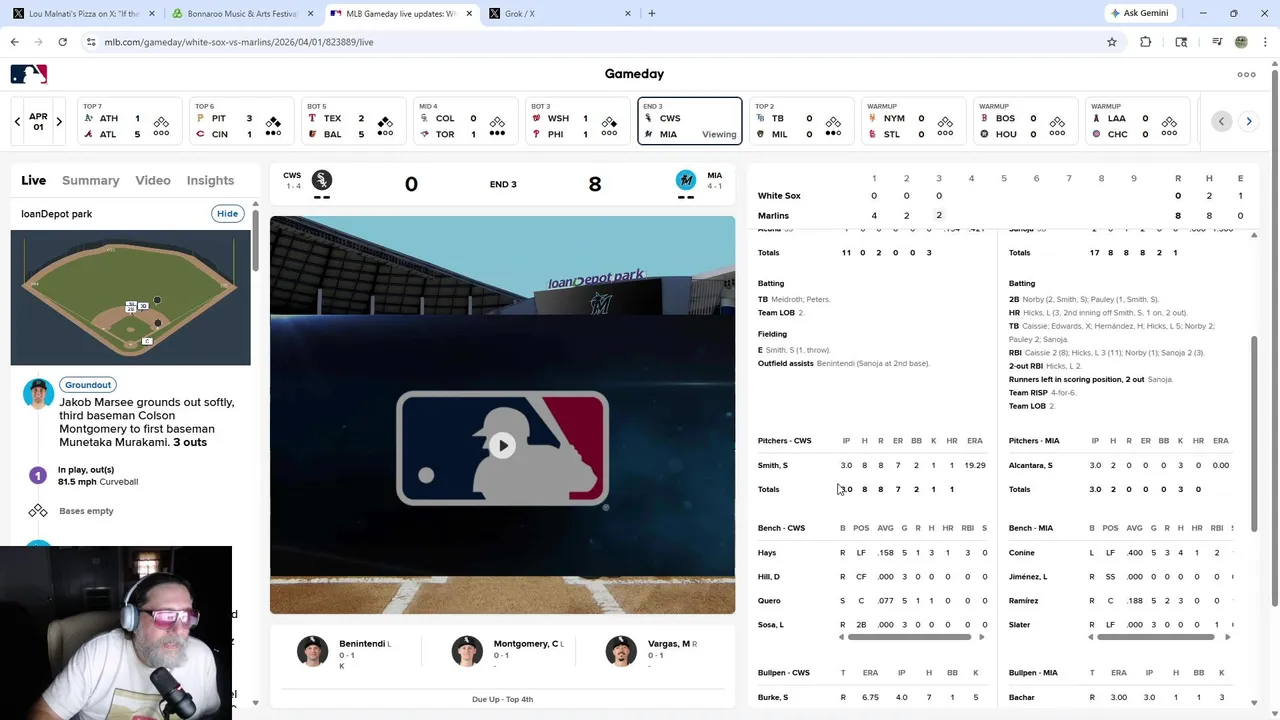Open the TEX vs BAL game card
This screenshot has height=720, width=1280.
point(353,121)
